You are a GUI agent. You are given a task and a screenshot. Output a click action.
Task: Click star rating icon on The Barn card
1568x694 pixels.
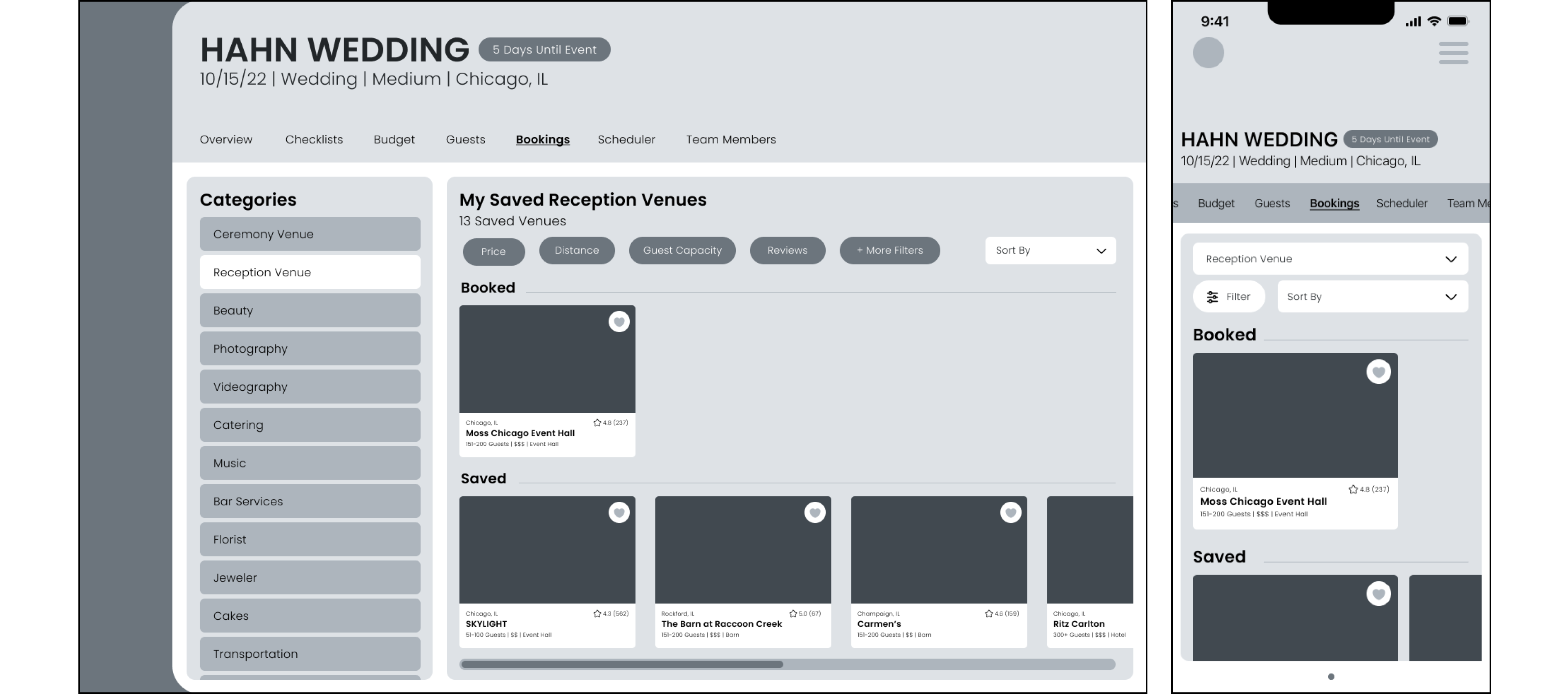(793, 614)
